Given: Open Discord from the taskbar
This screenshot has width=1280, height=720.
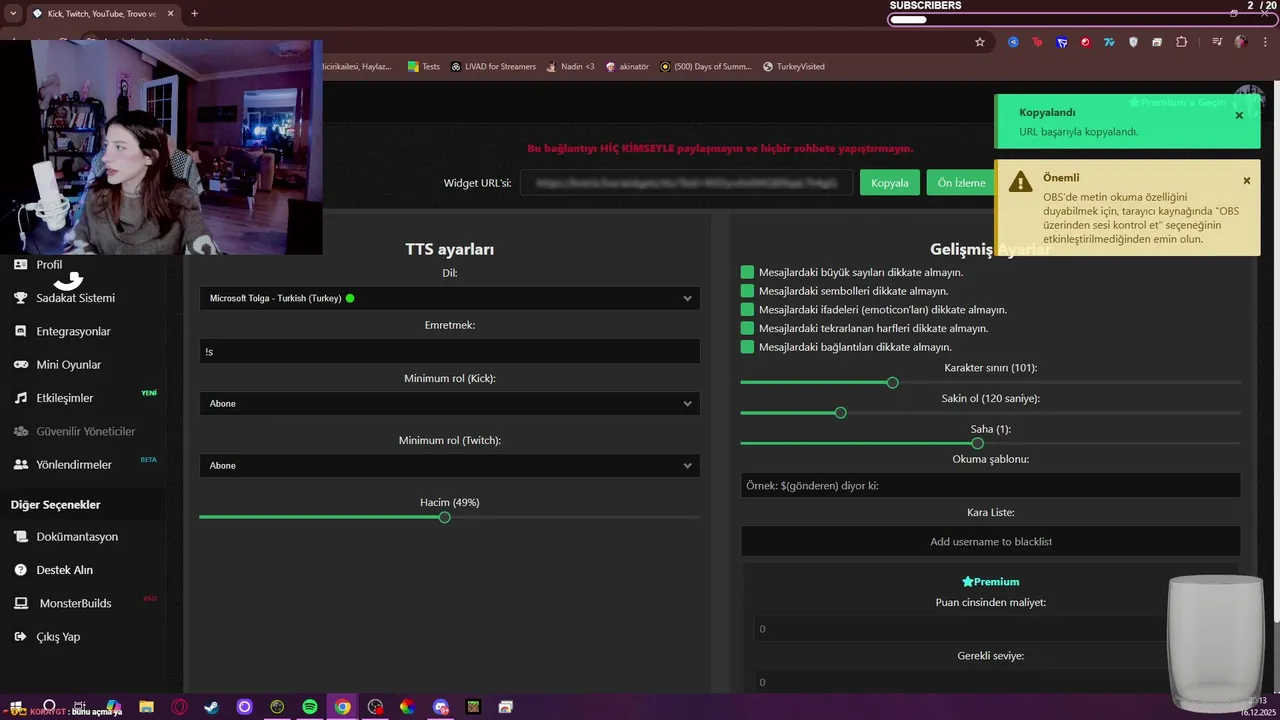Looking at the screenshot, I should tap(441, 707).
